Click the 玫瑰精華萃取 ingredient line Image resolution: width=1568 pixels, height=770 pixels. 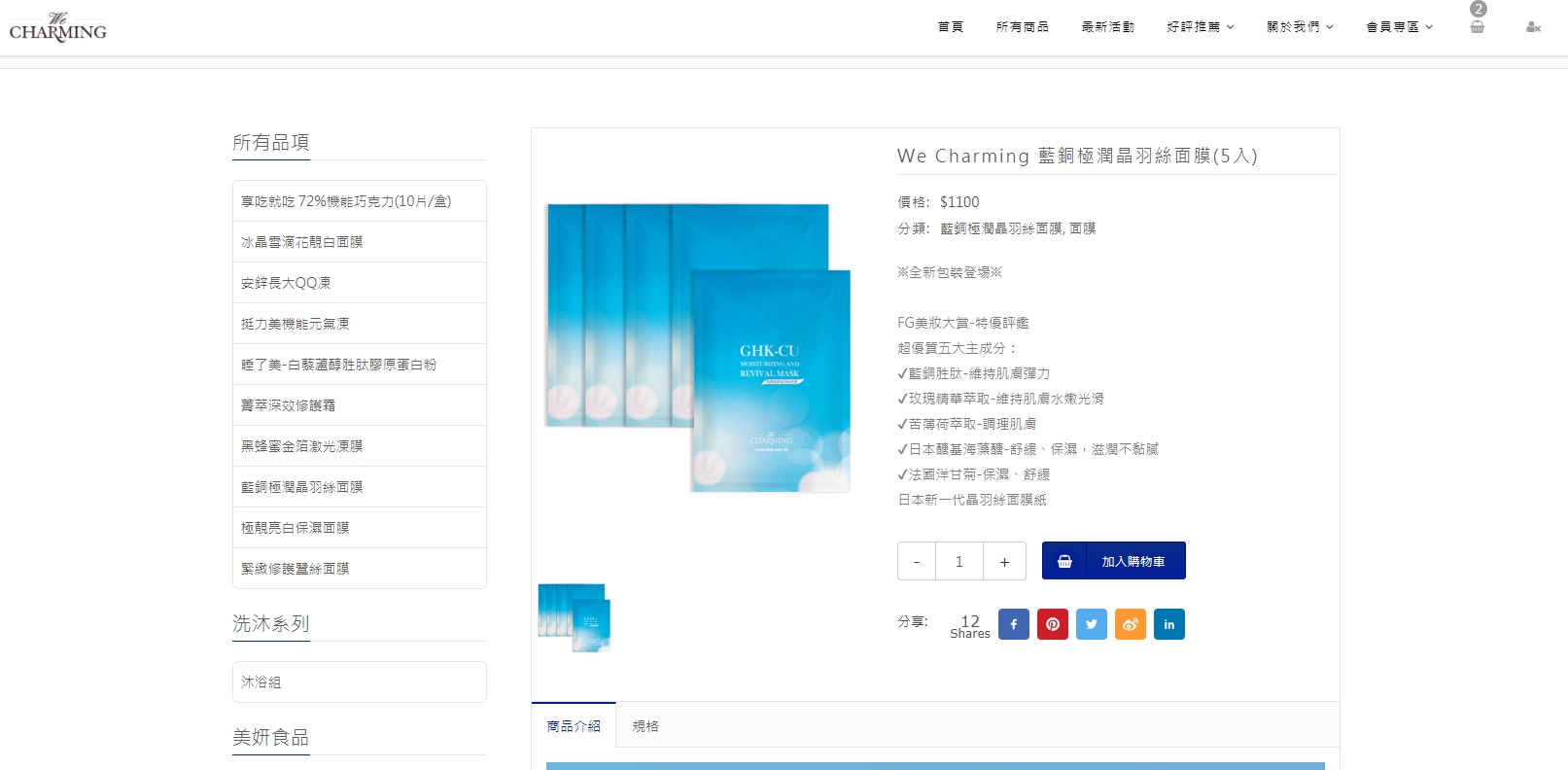pos(1001,399)
